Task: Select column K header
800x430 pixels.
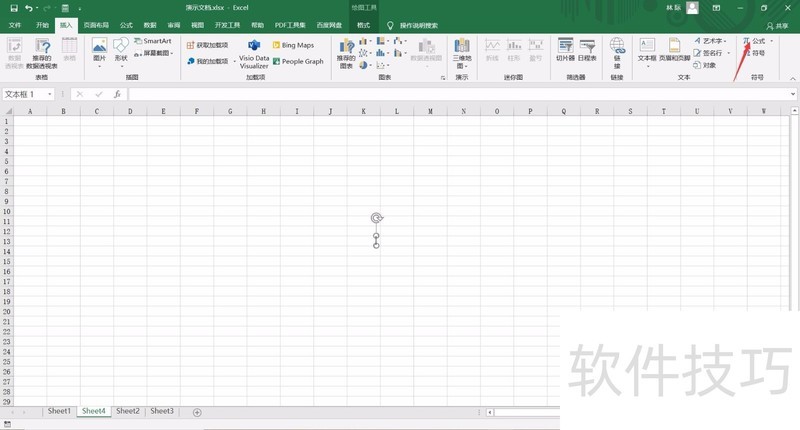Action: tap(363, 111)
